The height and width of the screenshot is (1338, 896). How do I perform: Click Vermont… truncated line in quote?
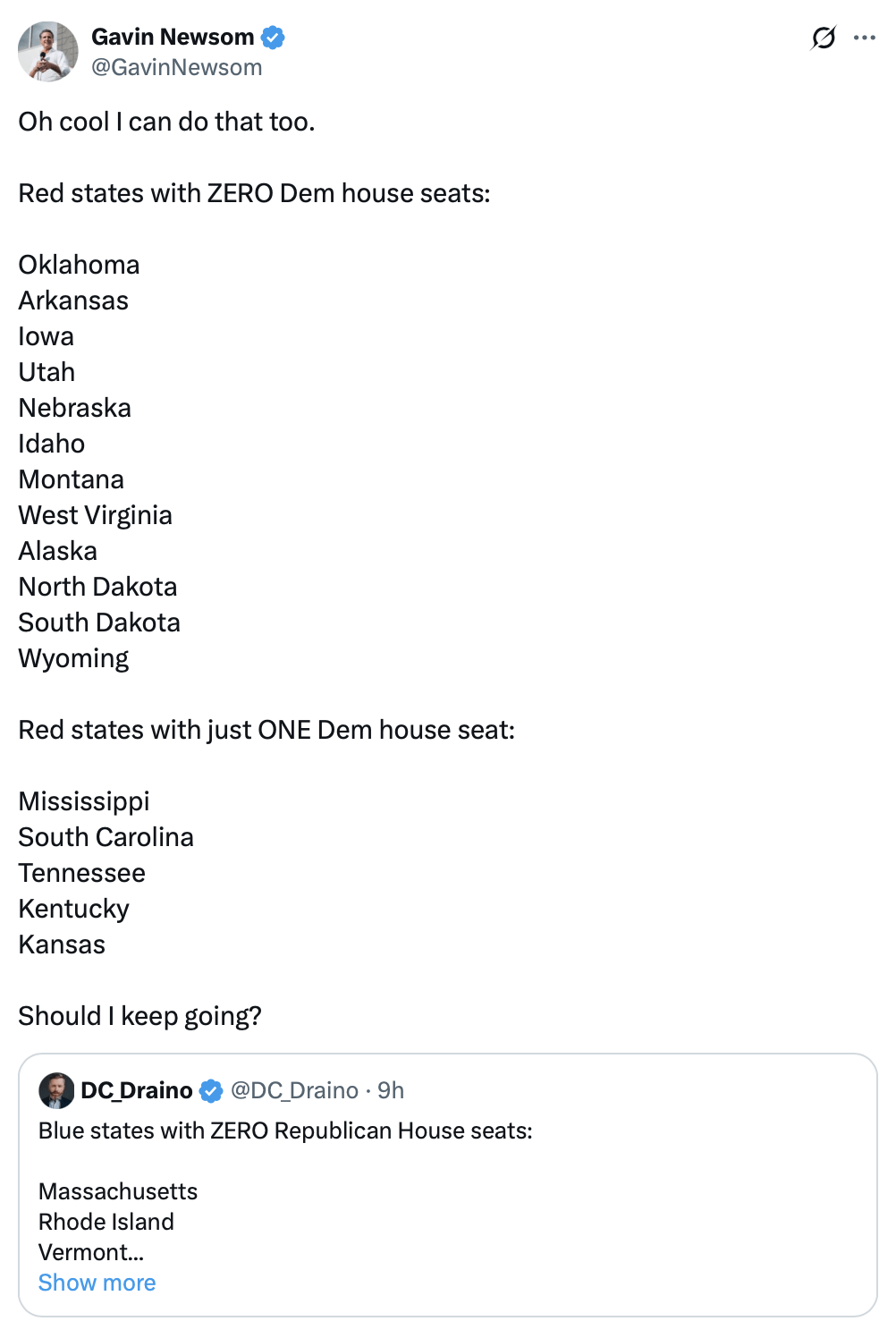tap(91, 1252)
